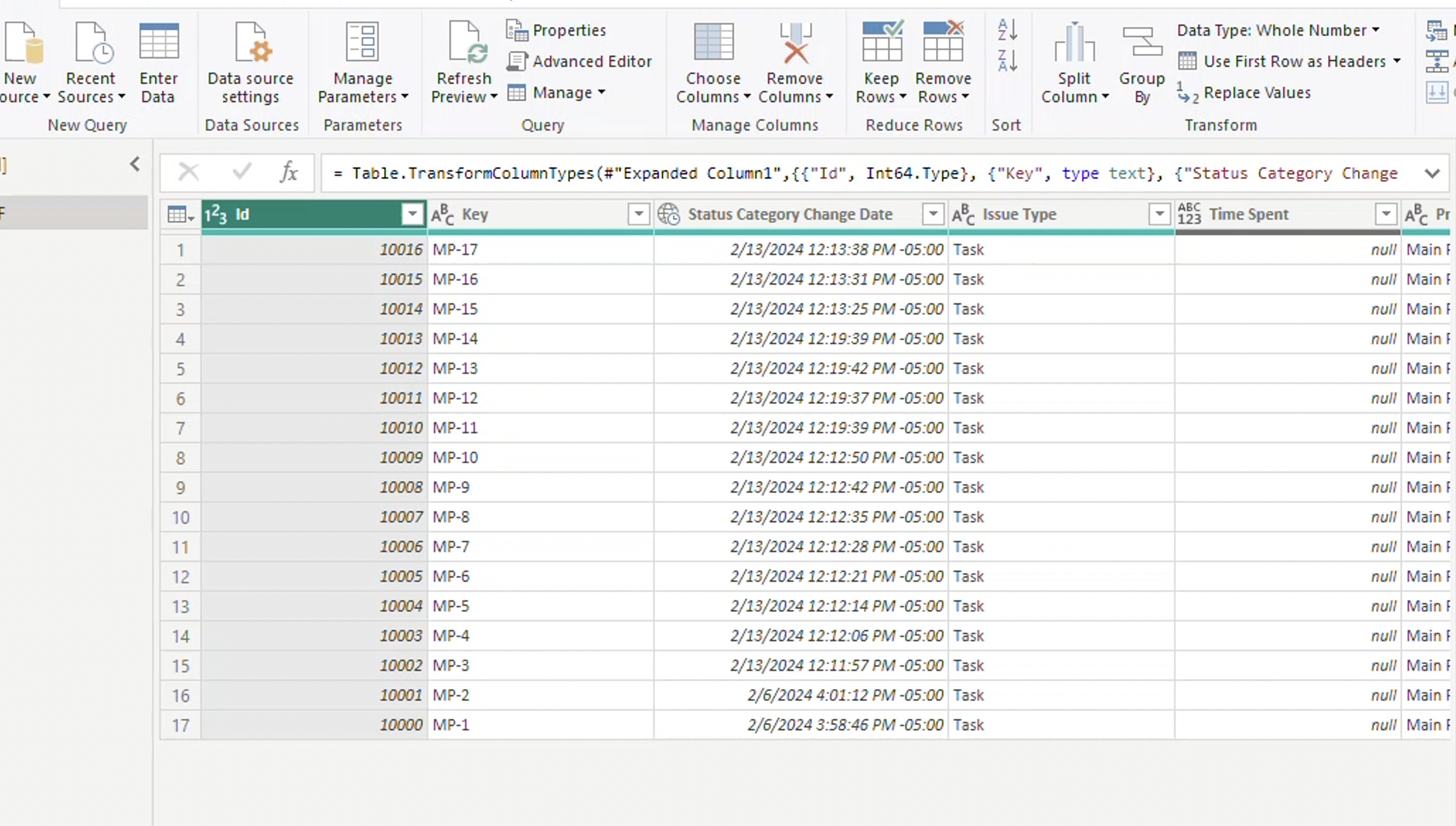Select cell with Id 10003
Image resolution: width=1456 pixels, height=826 pixels.
click(314, 636)
